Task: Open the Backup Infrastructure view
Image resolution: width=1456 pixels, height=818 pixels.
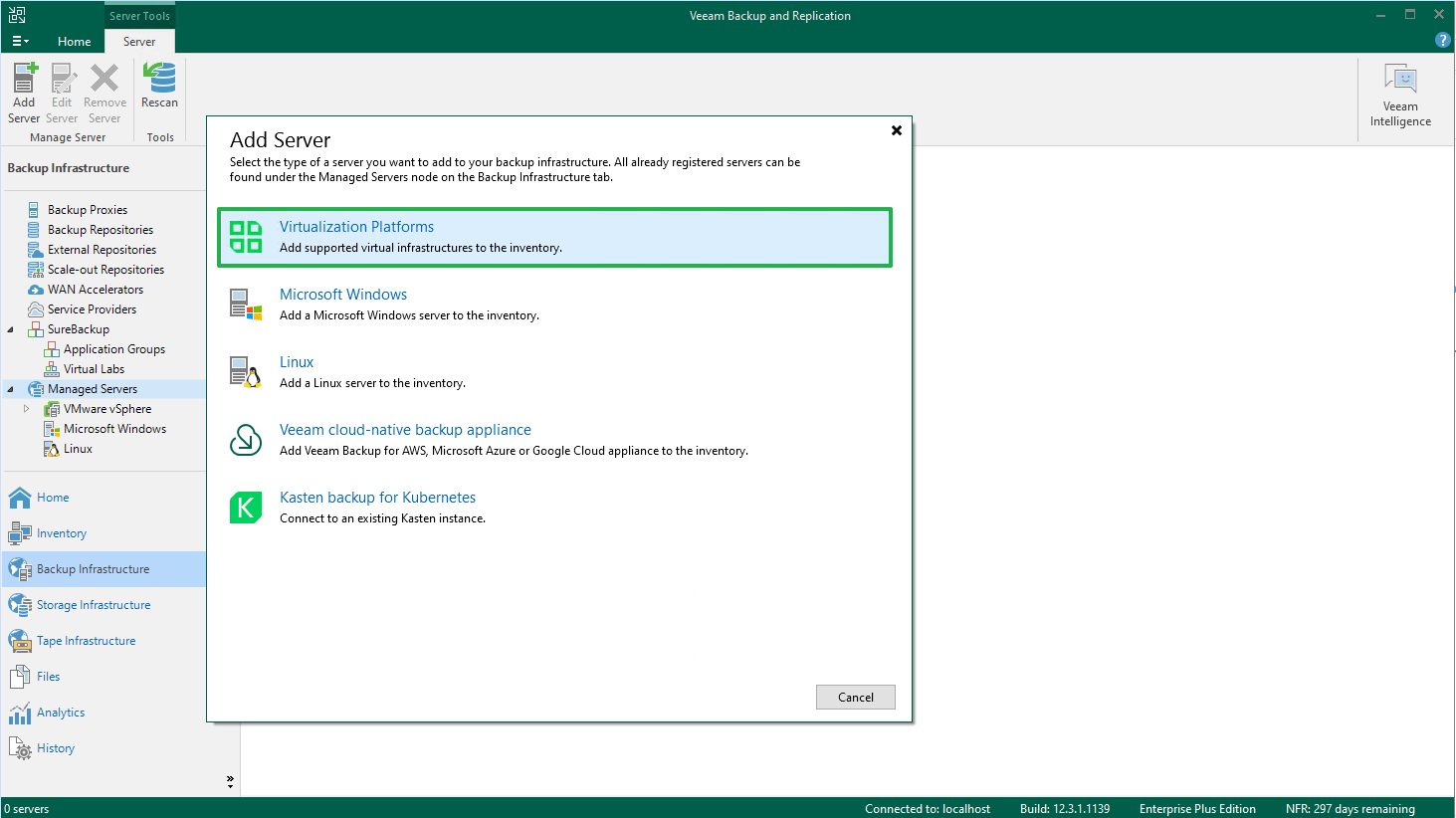Action: (x=104, y=569)
